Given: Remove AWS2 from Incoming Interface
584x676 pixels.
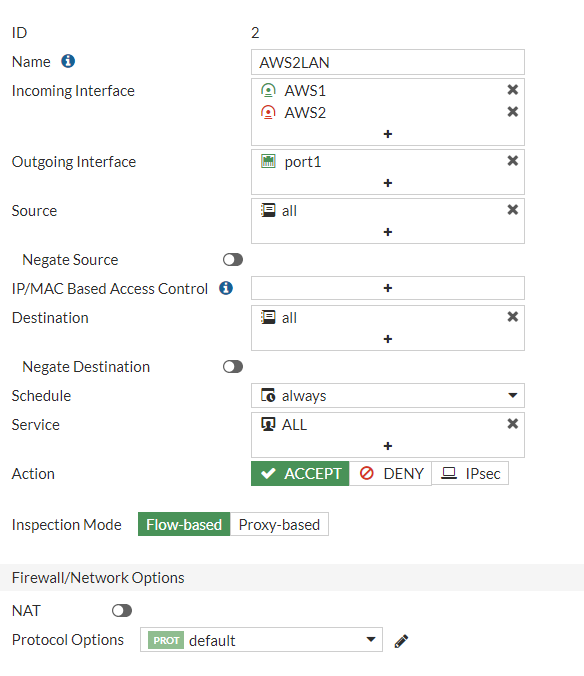Looking at the screenshot, I should click(x=512, y=112).
